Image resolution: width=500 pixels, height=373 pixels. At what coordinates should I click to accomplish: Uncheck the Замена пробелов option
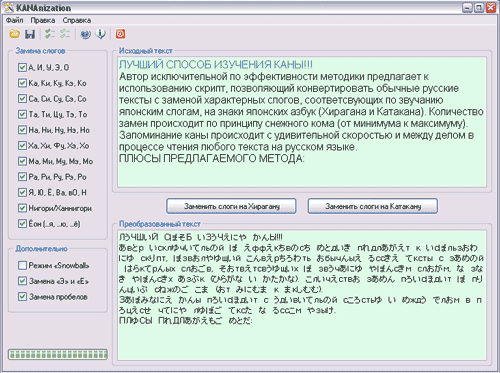click(22, 296)
